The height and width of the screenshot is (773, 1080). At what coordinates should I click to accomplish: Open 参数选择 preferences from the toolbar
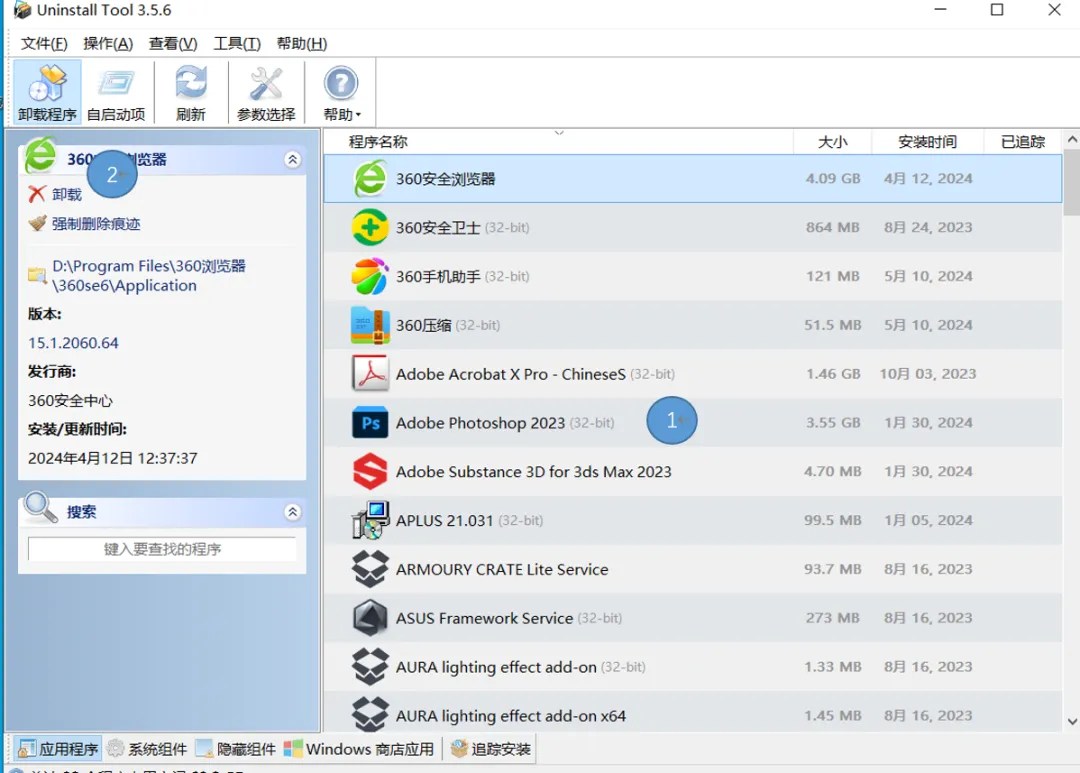[265, 92]
